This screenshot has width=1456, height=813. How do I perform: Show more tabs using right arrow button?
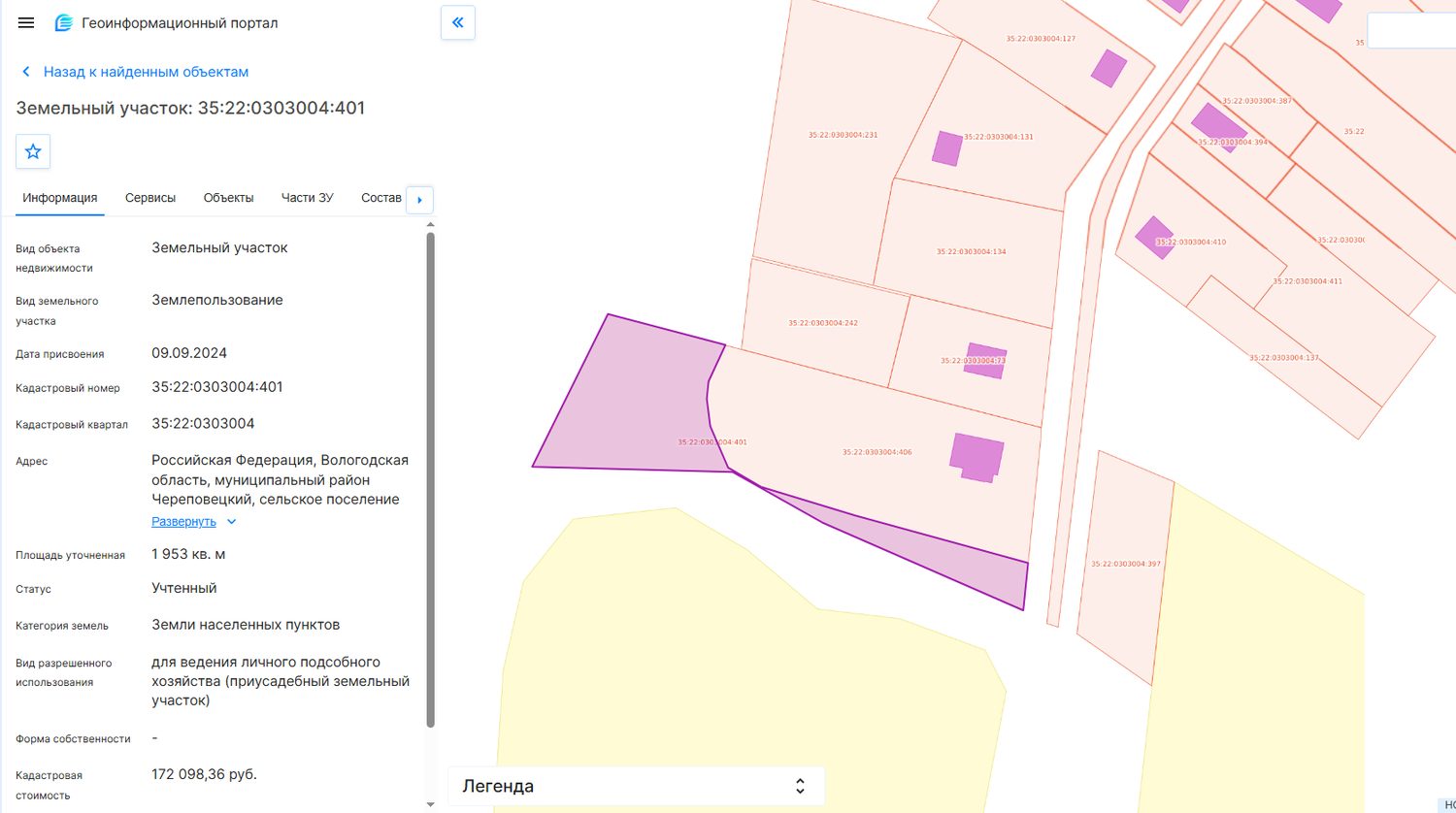pyautogui.click(x=419, y=200)
